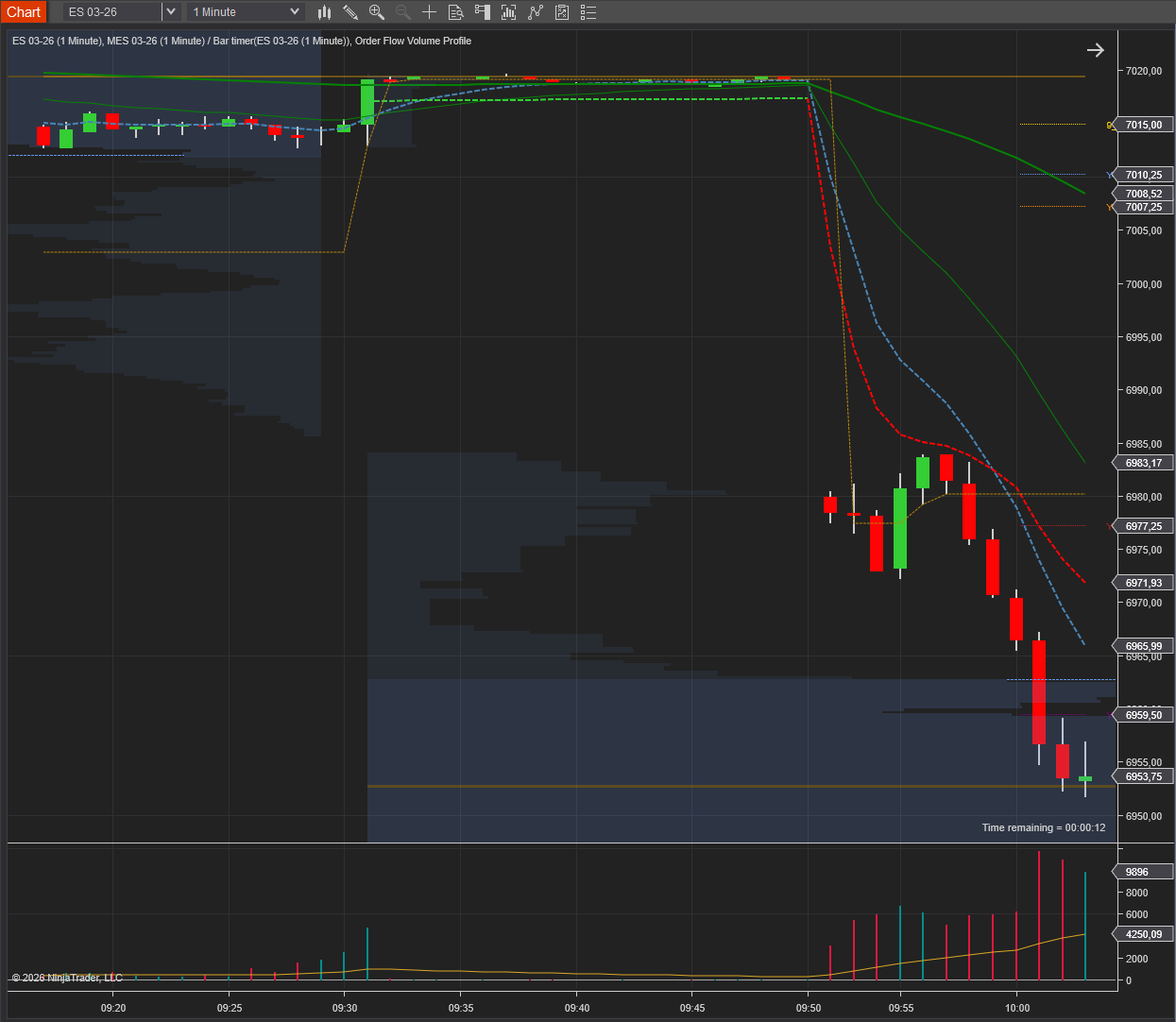
Task: Click the 09:20 time axis label
Action: coord(113,1008)
